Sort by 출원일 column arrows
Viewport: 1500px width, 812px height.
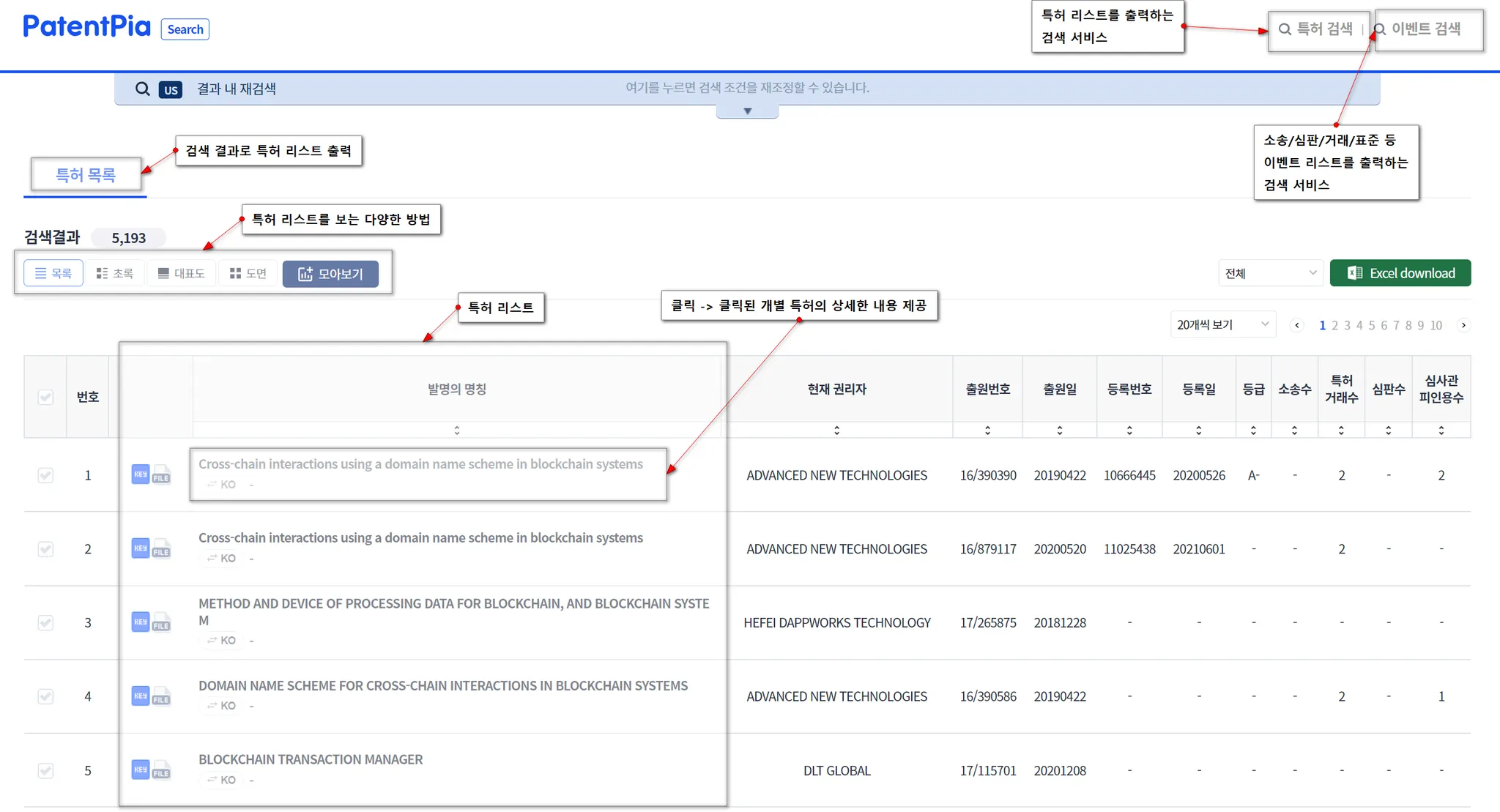[1060, 430]
